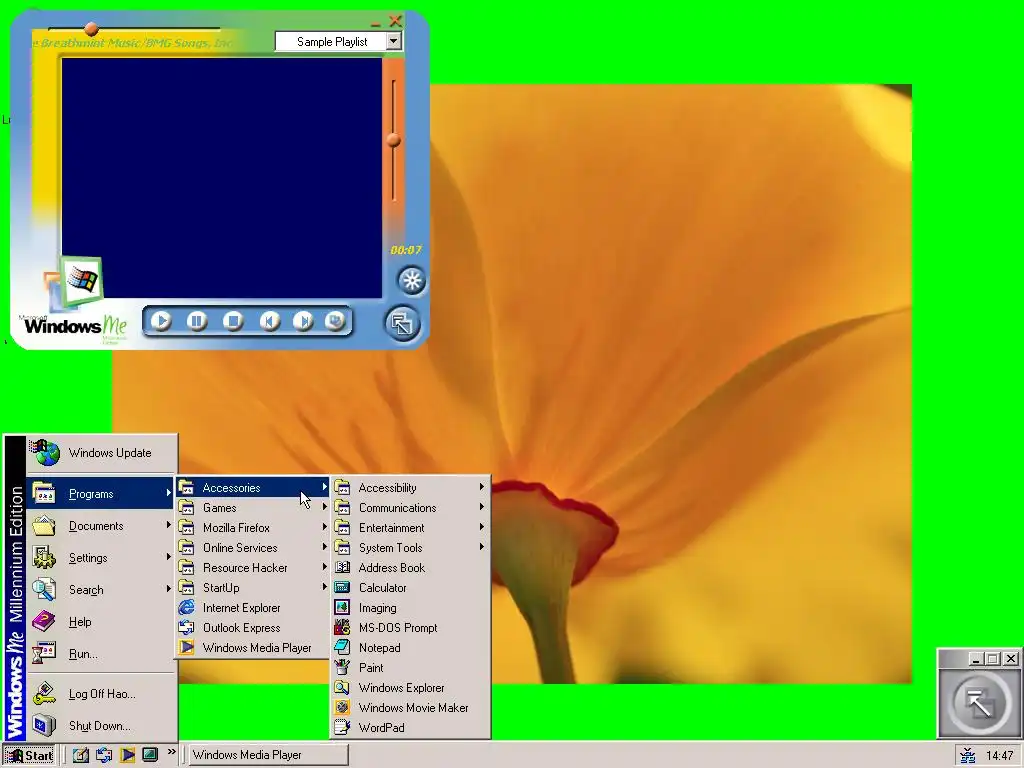The height and width of the screenshot is (768, 1024).
Task: Expand Online Services submenu arrow
Action: pyautogui.click(x=325, y=547)
